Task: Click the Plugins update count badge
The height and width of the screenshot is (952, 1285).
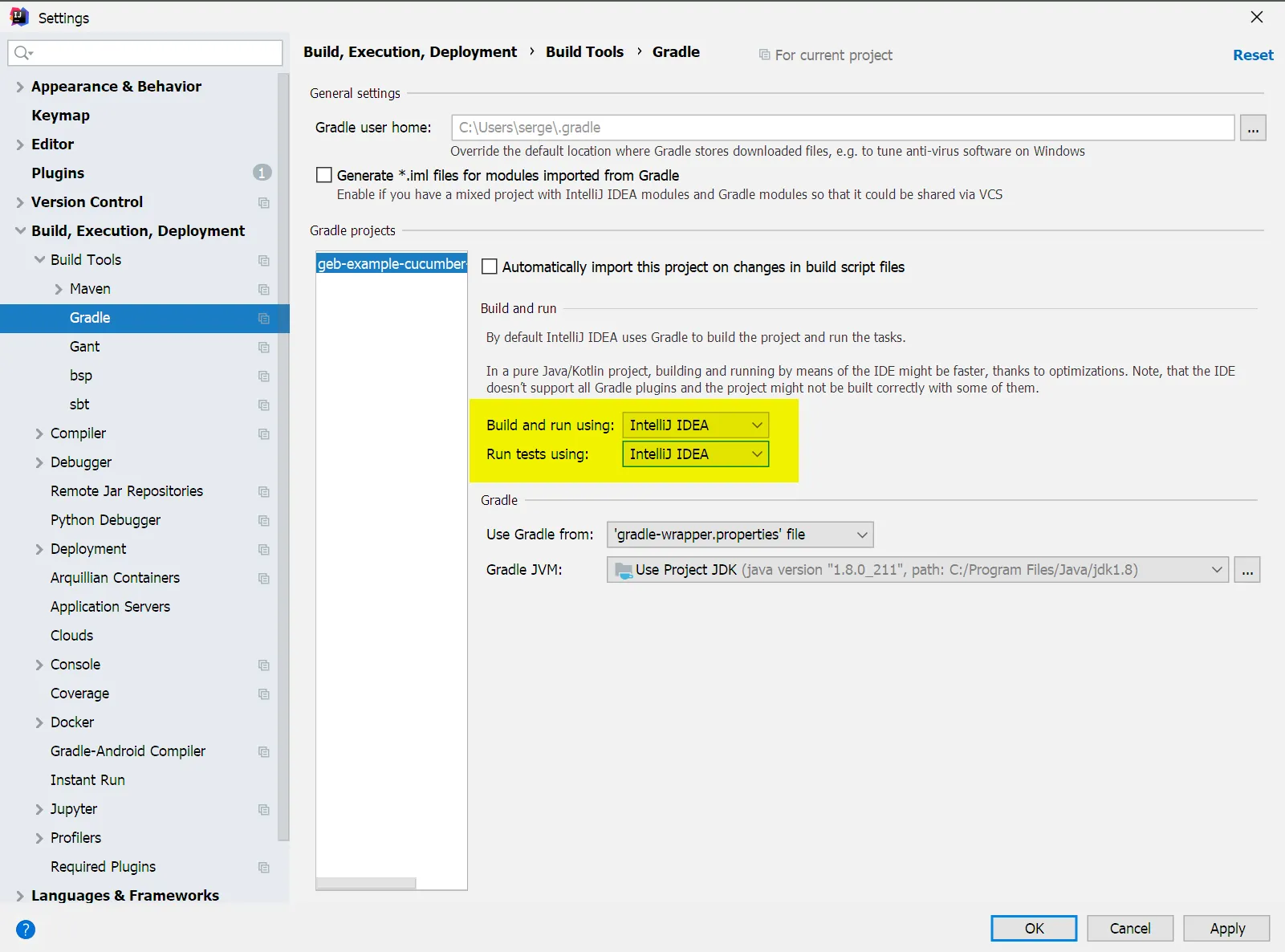Action: [x=262, y=173]
